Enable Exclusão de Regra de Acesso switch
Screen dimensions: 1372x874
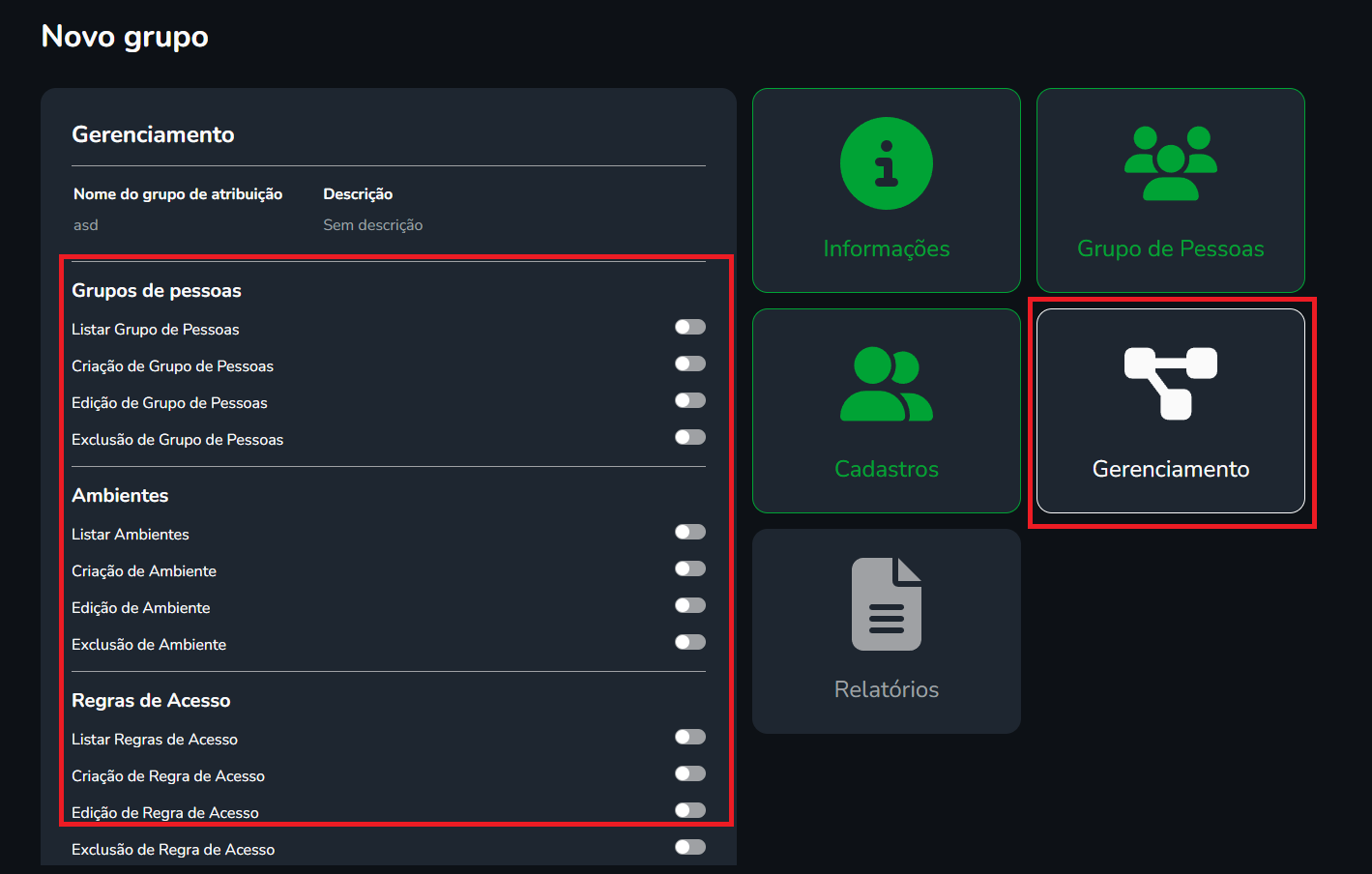[690, 847]
